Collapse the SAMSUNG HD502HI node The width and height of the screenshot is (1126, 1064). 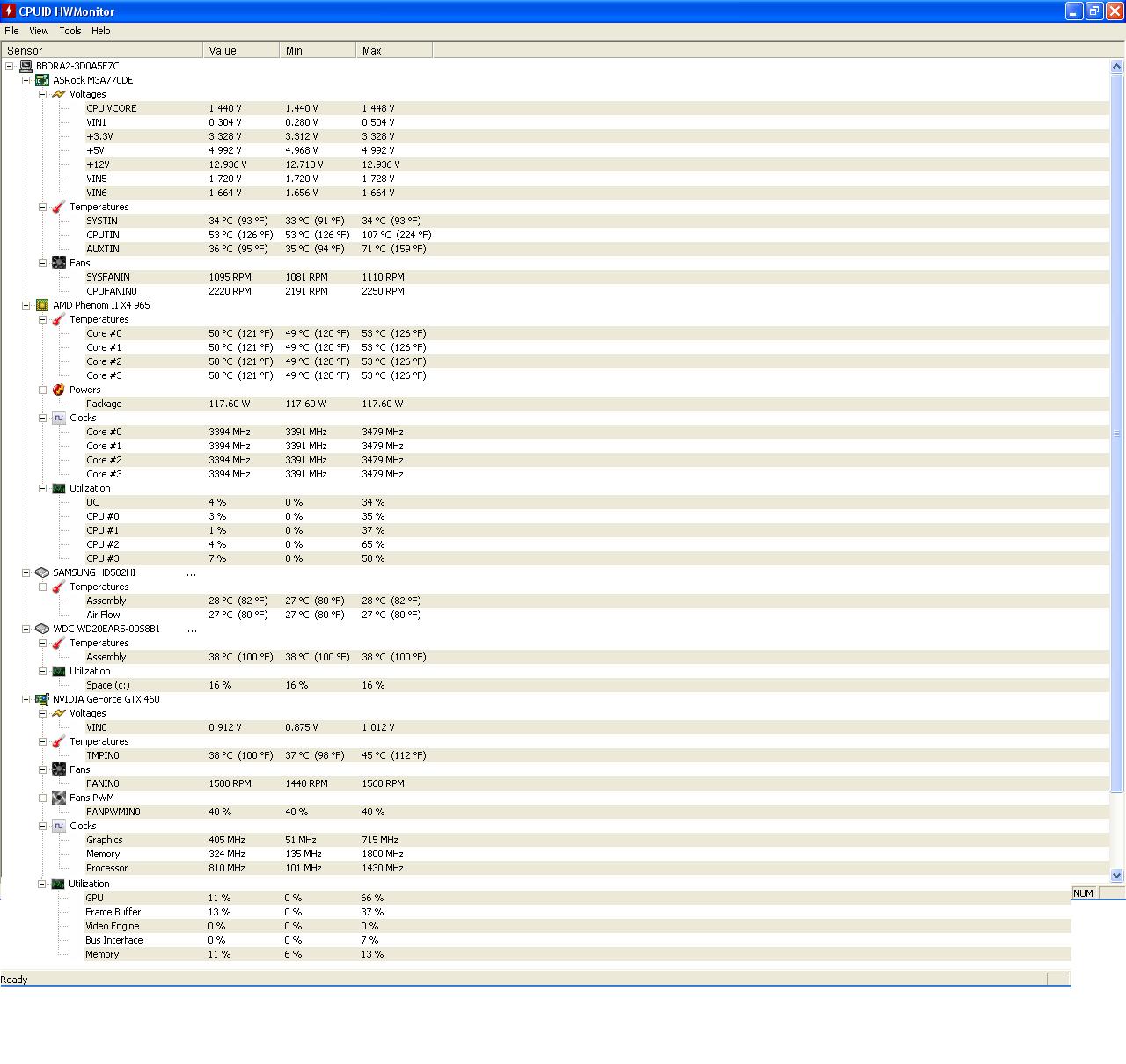click(x=26, y=572)
